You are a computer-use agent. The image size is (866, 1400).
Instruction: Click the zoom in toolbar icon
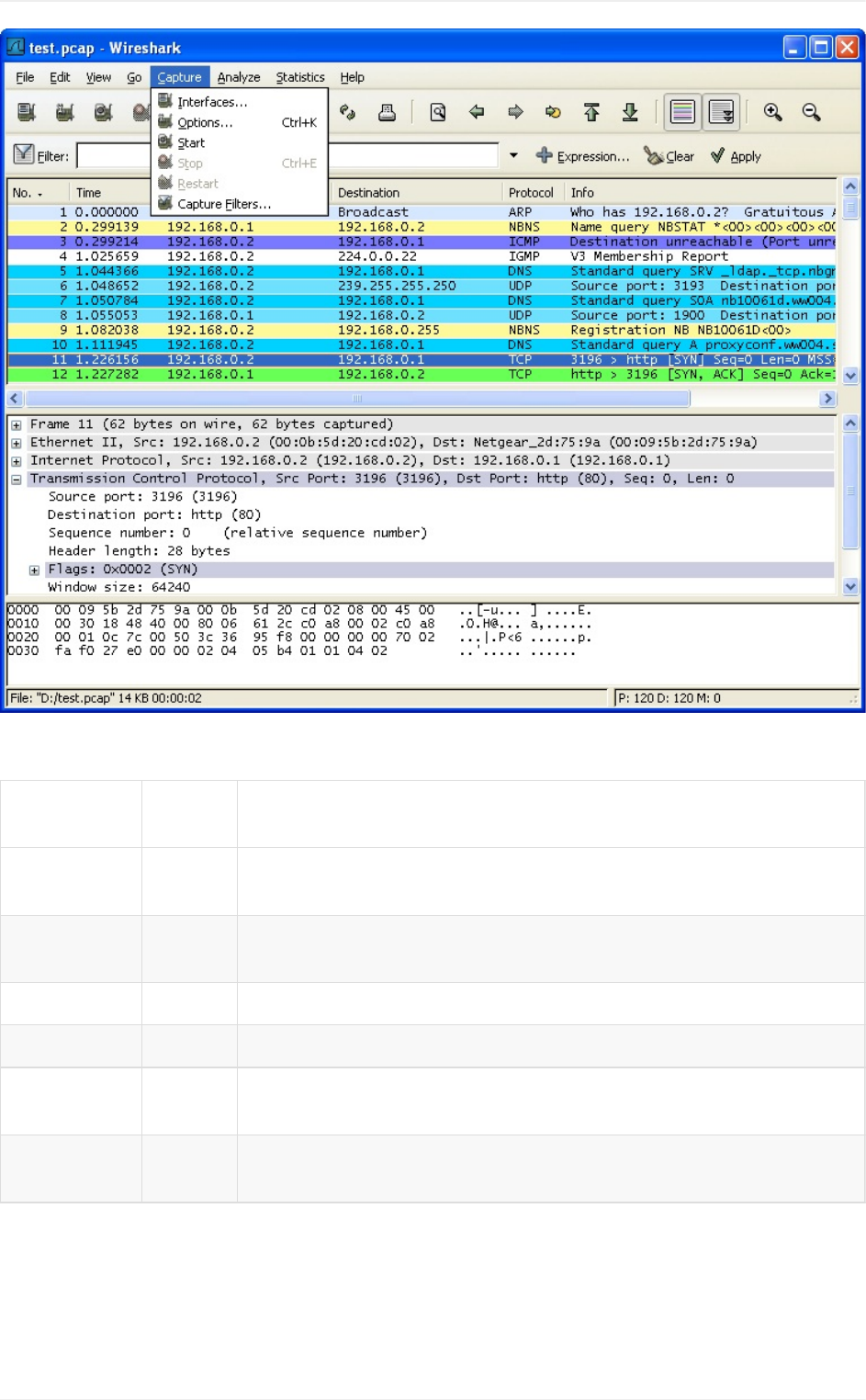point(772,112)
